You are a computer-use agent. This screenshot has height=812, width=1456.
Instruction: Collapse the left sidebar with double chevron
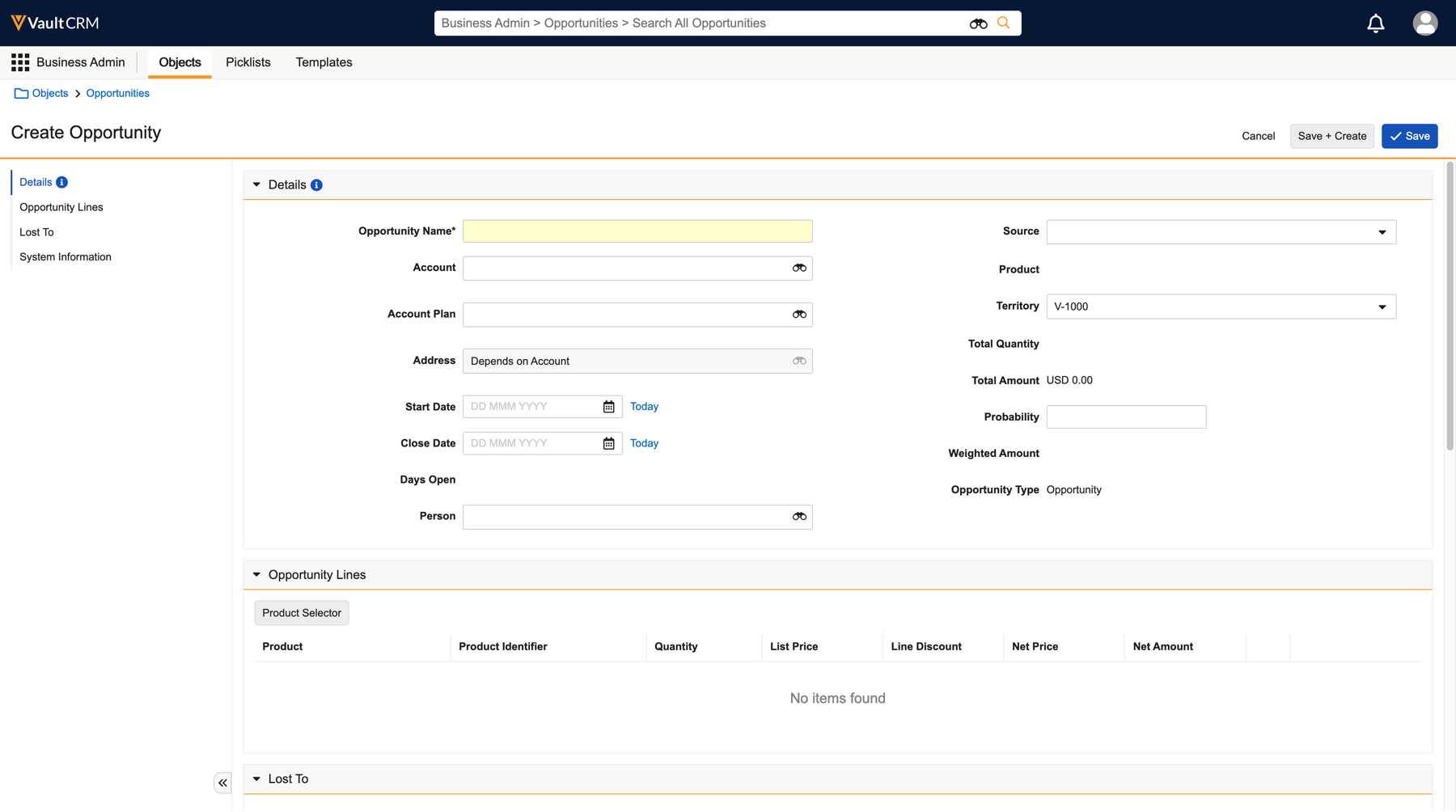pos(222,783)
